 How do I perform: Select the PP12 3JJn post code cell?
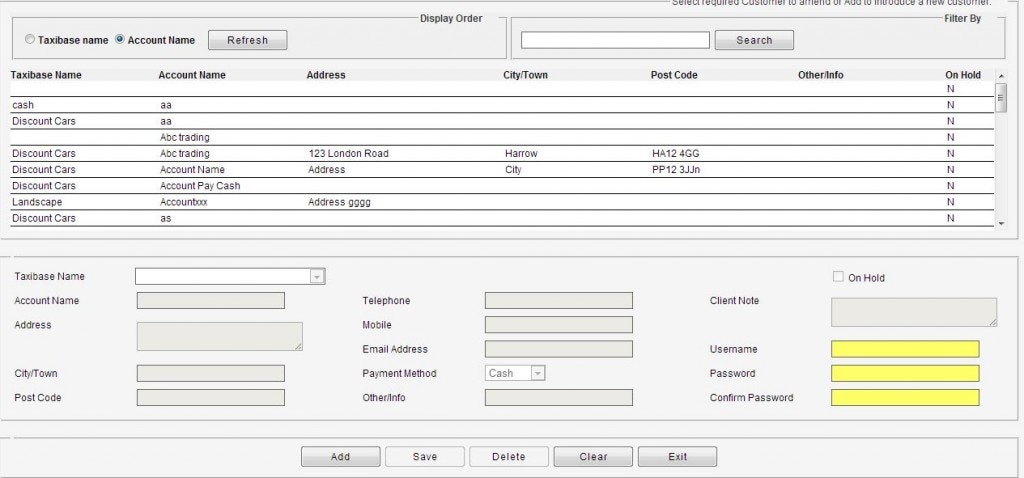(677, 170)
